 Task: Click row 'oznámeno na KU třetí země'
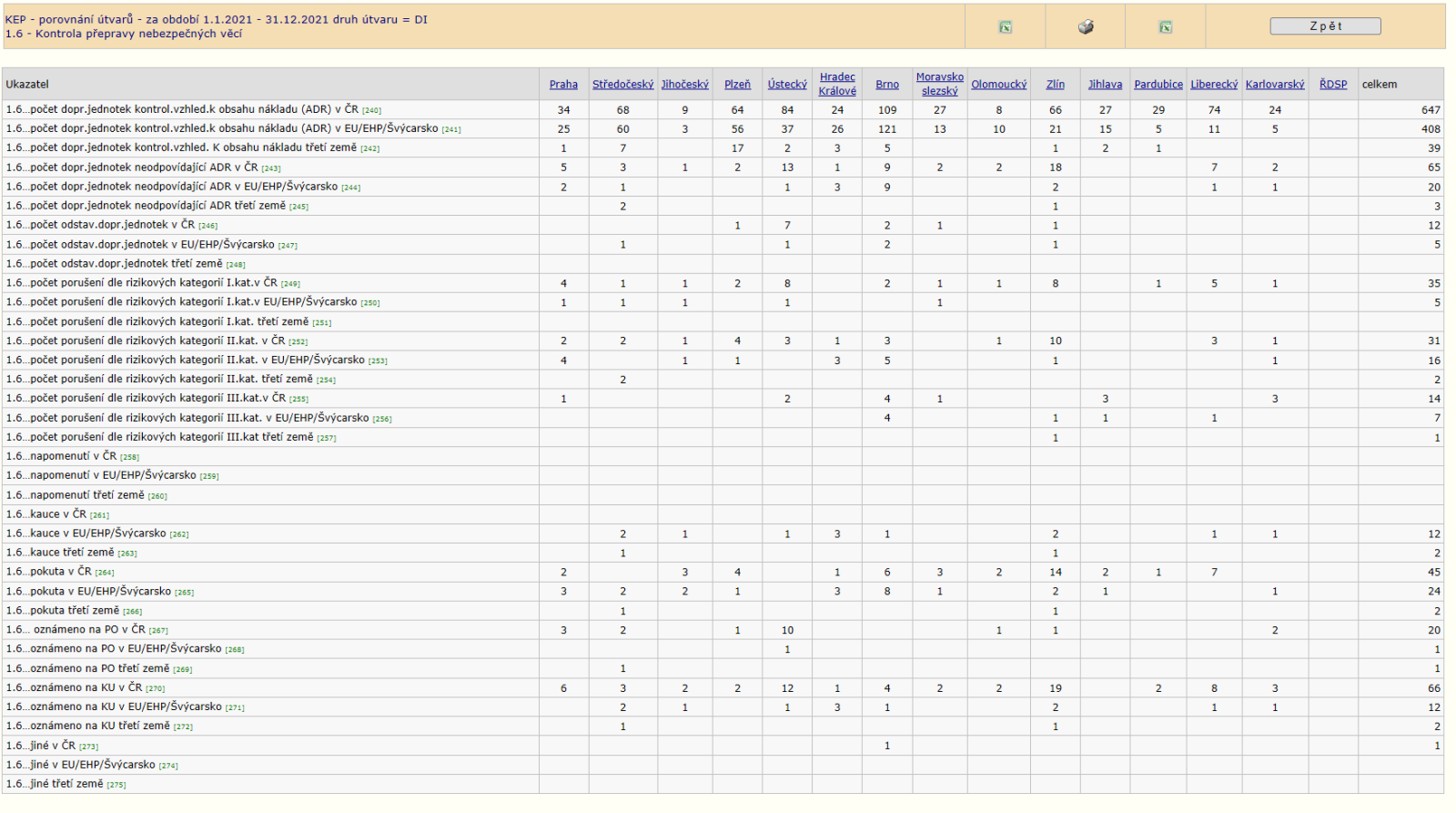[x=99, y=727]
